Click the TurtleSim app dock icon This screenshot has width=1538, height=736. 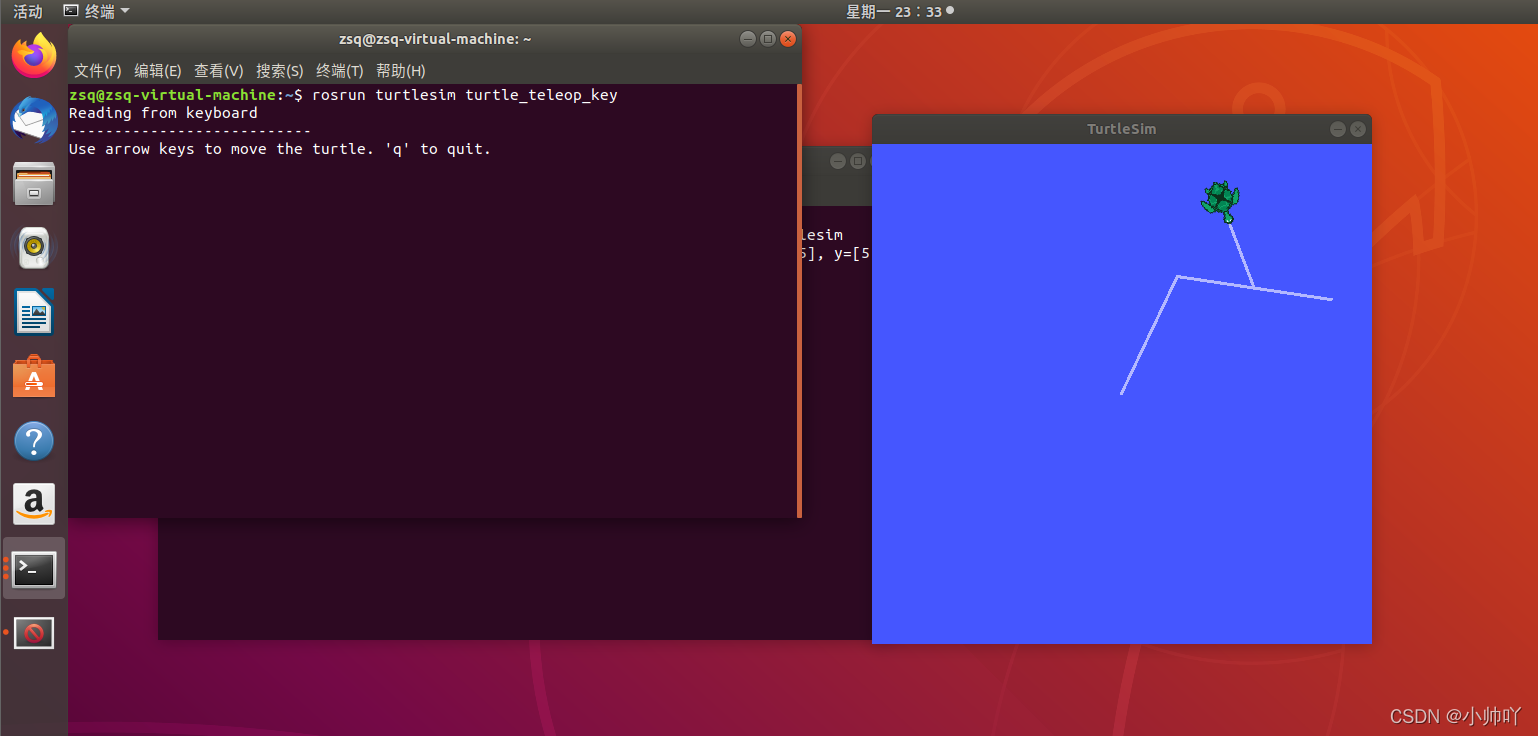pos(34,633)
